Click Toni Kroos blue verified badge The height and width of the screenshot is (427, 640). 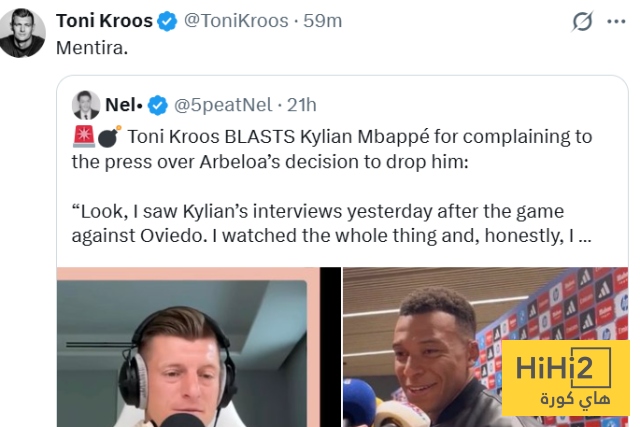tap(167, 21)
